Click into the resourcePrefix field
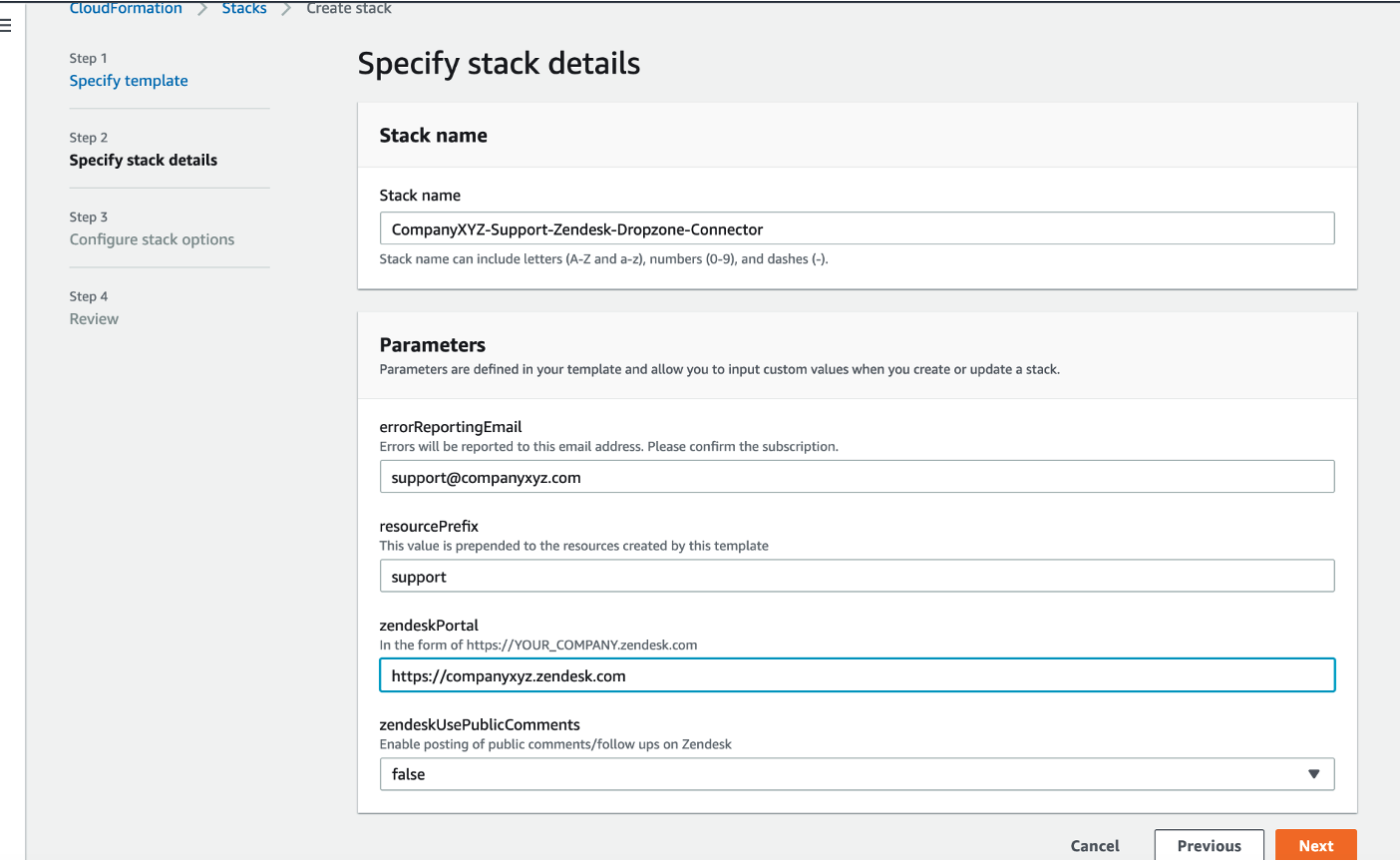This screenshot has width=1400, height=862. pos(856,576)
